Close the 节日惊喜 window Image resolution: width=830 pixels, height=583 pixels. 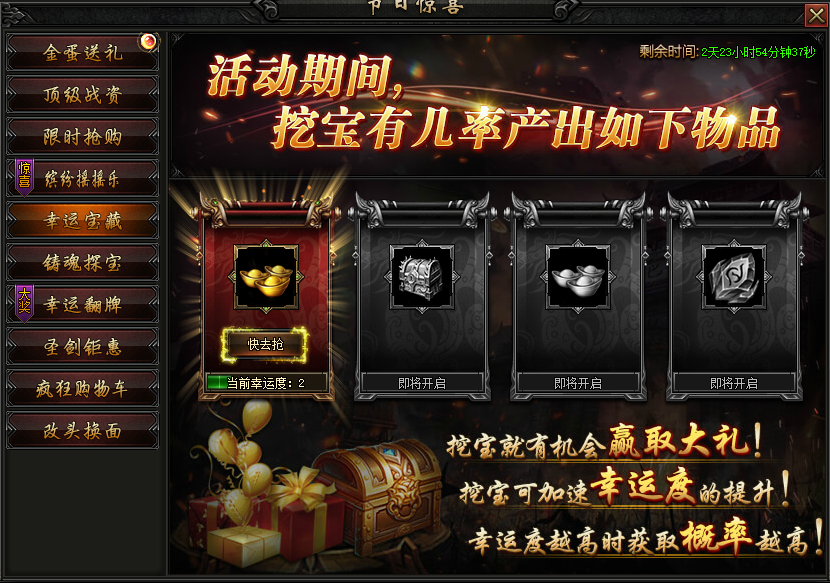(x=816, y=15)
